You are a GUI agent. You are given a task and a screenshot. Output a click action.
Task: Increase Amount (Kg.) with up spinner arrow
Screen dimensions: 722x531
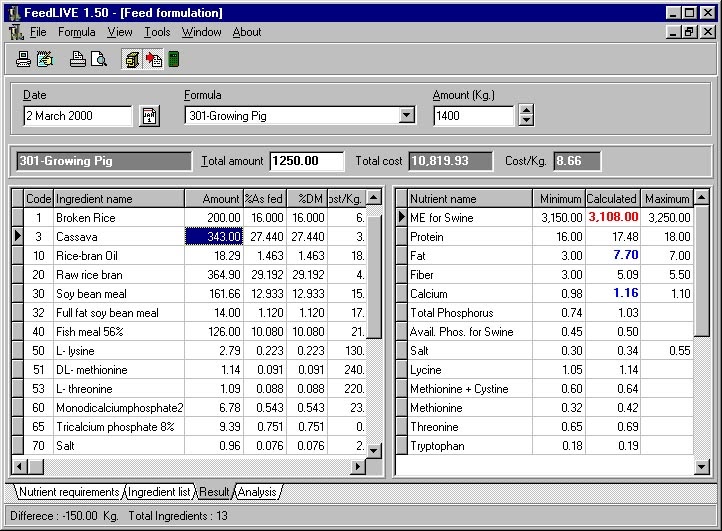coord(526,110)
